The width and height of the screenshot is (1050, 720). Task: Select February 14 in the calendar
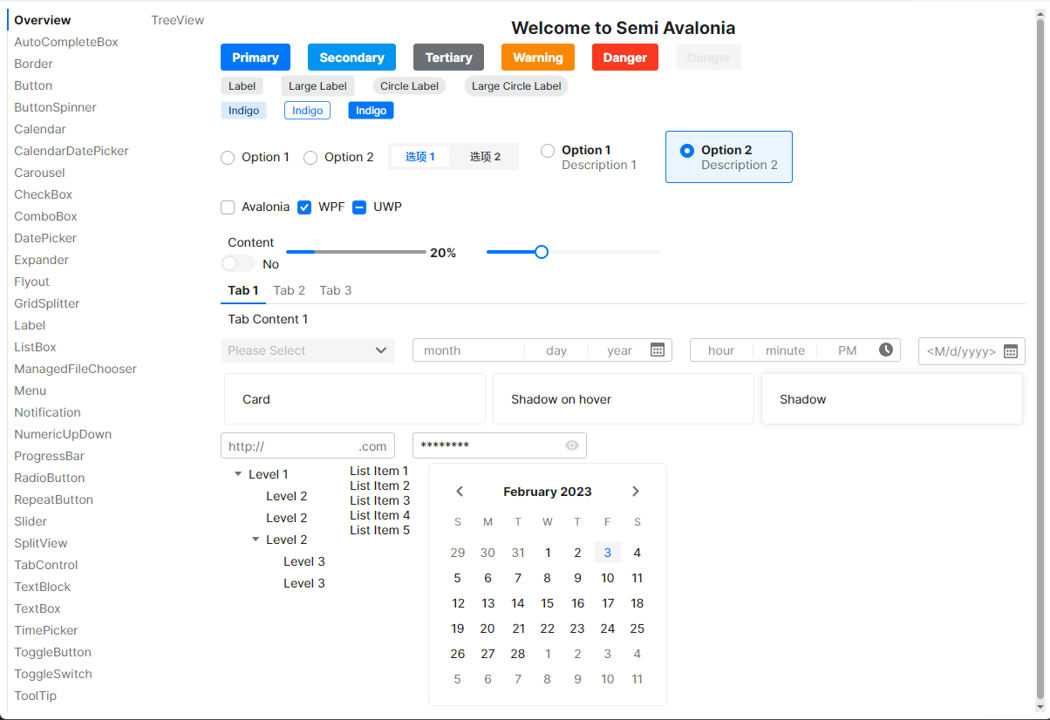pos(517,603)
